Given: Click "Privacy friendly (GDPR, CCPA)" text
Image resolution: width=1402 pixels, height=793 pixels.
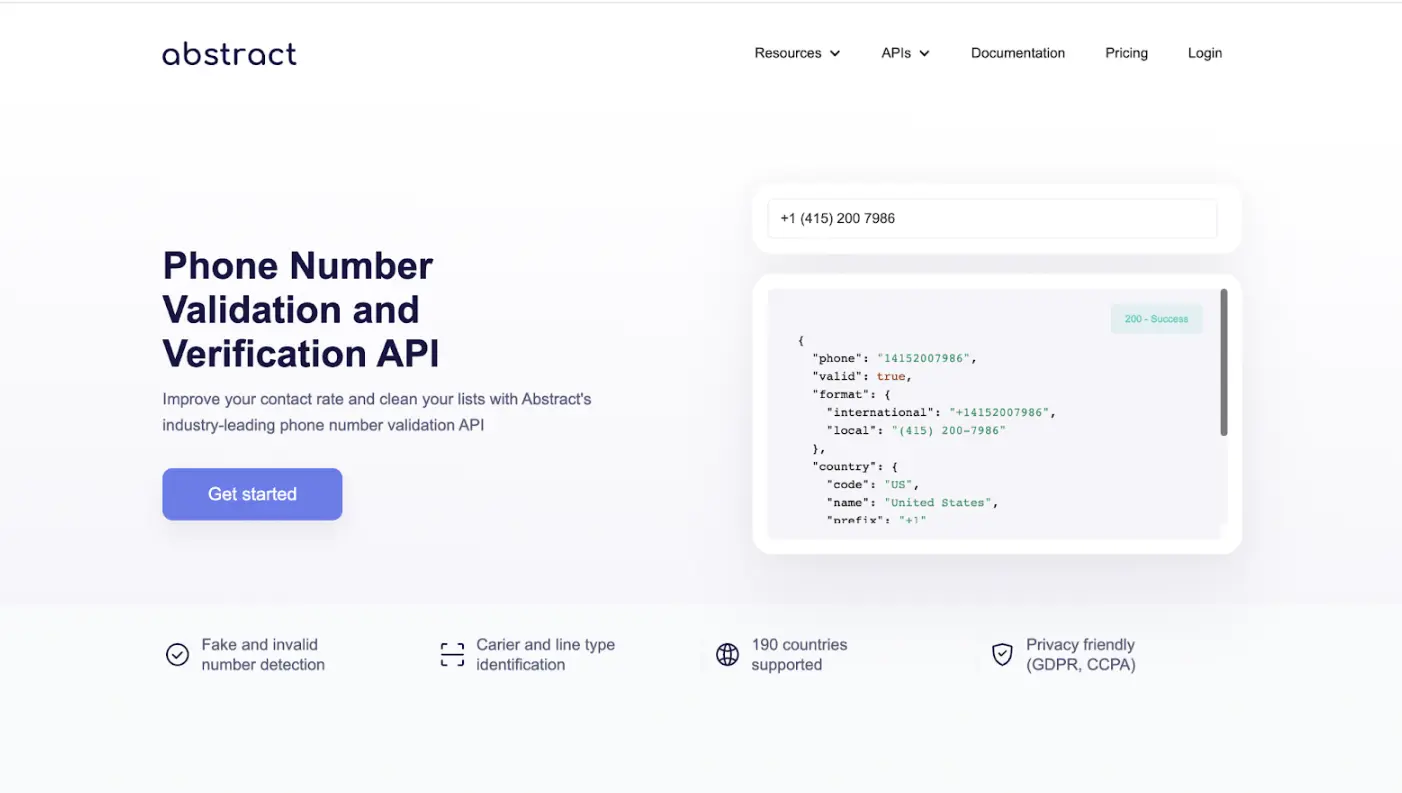Looking at the screenshot, I should coord(1080,655).
